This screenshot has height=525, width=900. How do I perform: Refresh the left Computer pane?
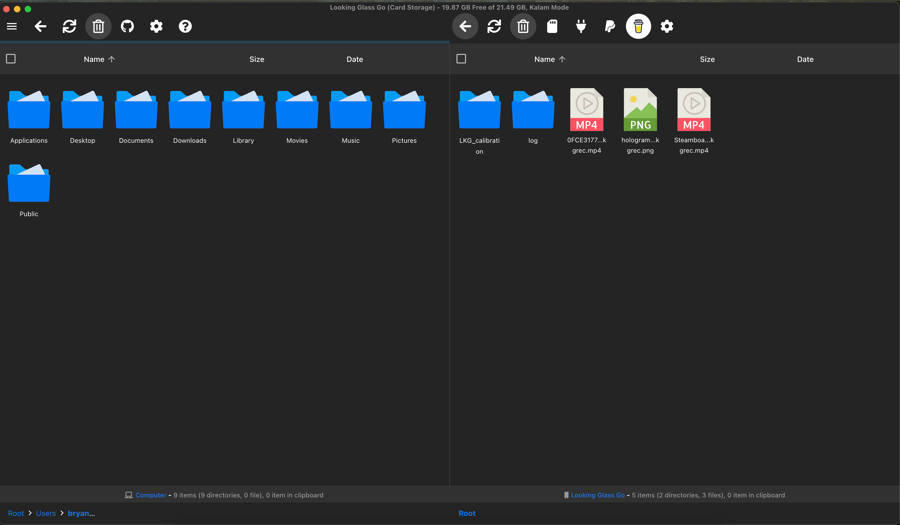(69, 27)
